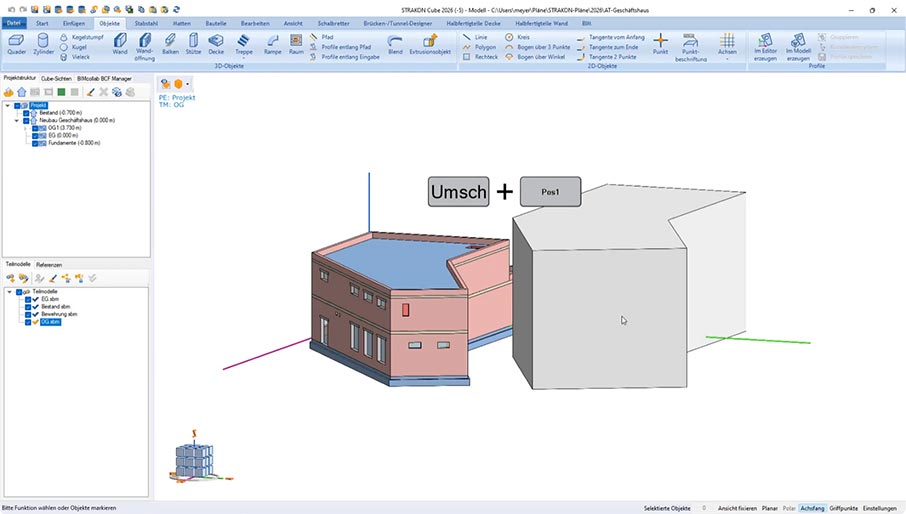Activate the Rampe tool

[x=272, y=43]
